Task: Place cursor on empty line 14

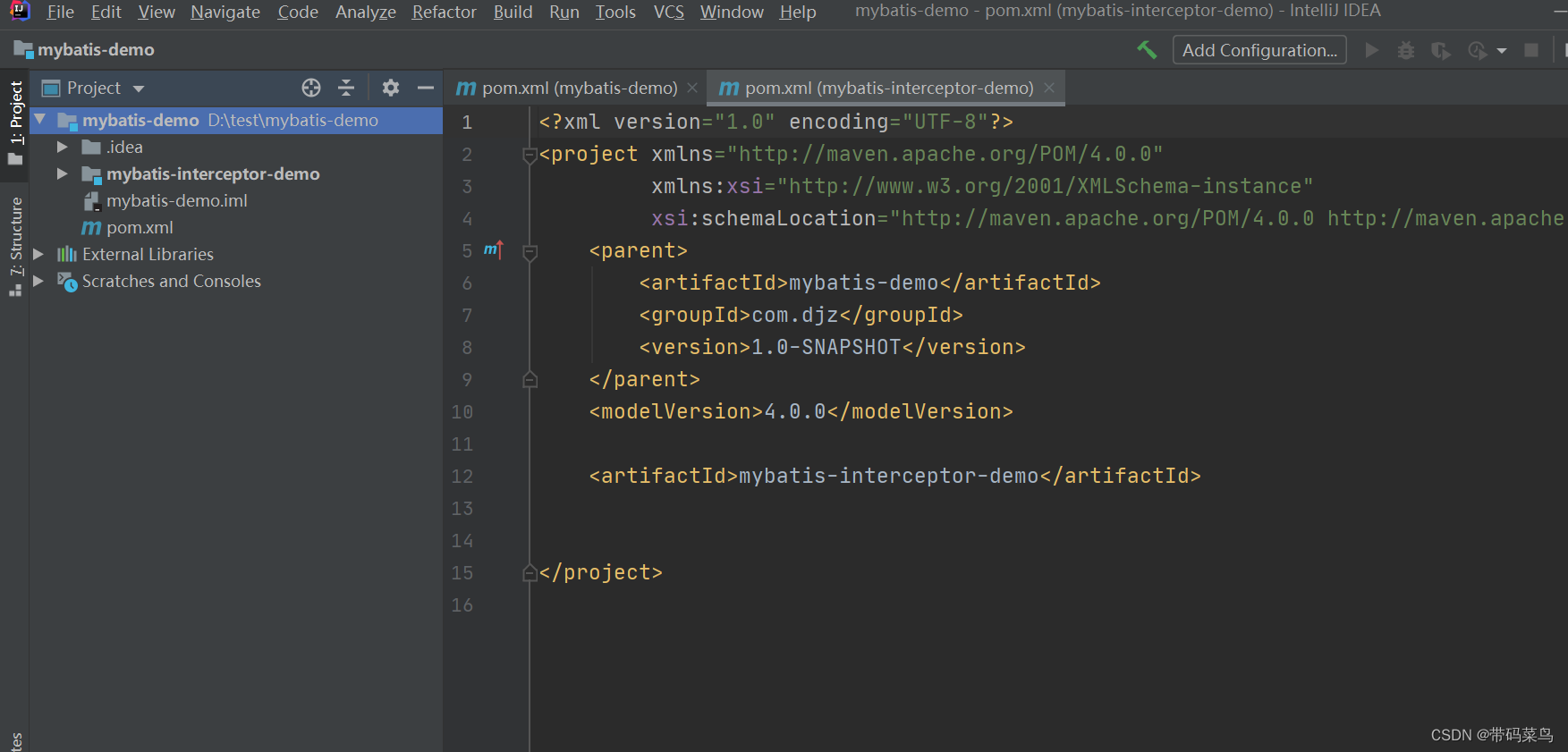Action: (1047, 540)
